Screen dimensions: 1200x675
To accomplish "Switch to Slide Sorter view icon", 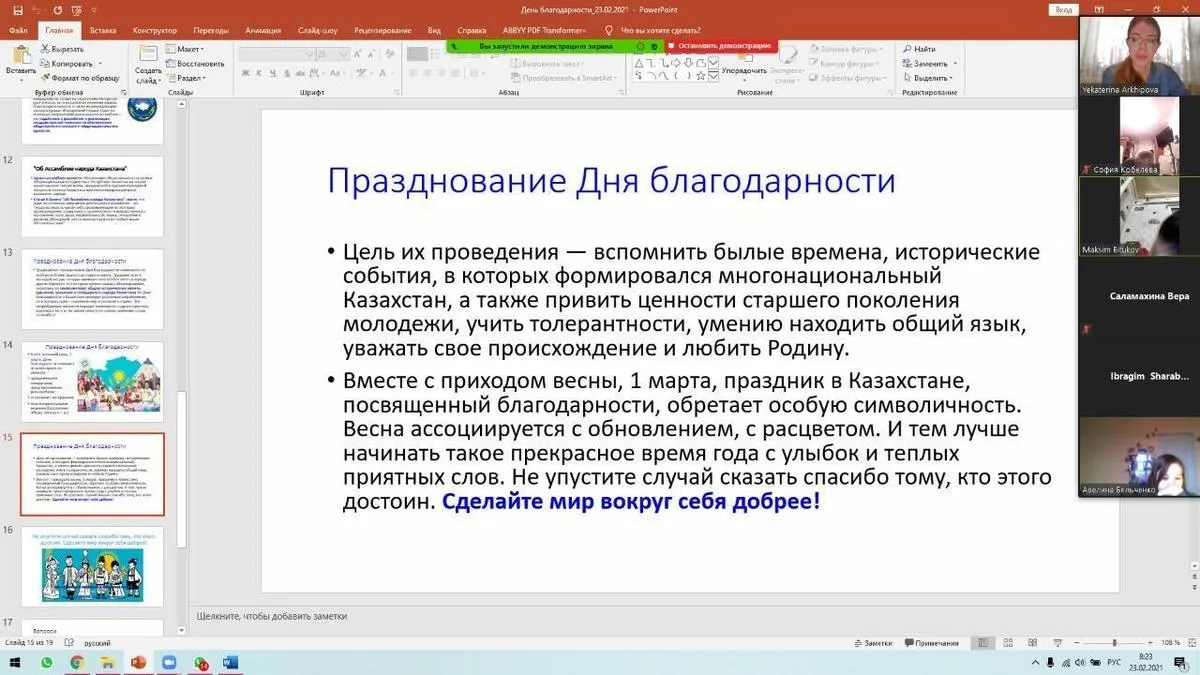I will (x=1006, y=643).
